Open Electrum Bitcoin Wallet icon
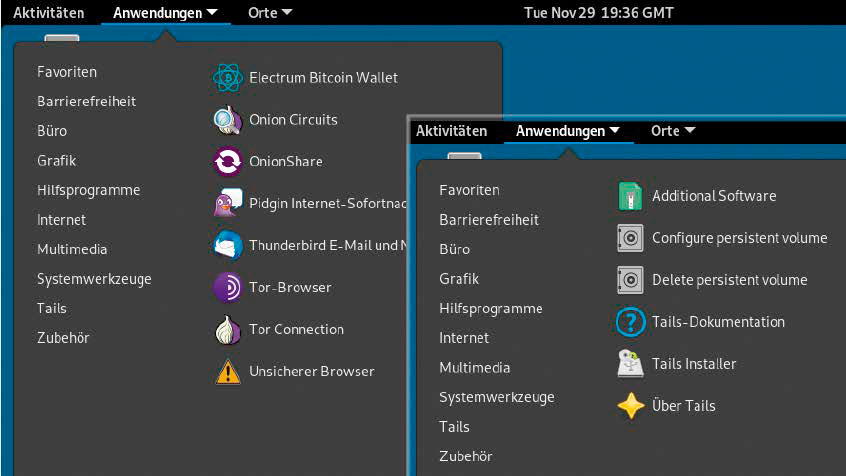 click(x=228, y=78)
